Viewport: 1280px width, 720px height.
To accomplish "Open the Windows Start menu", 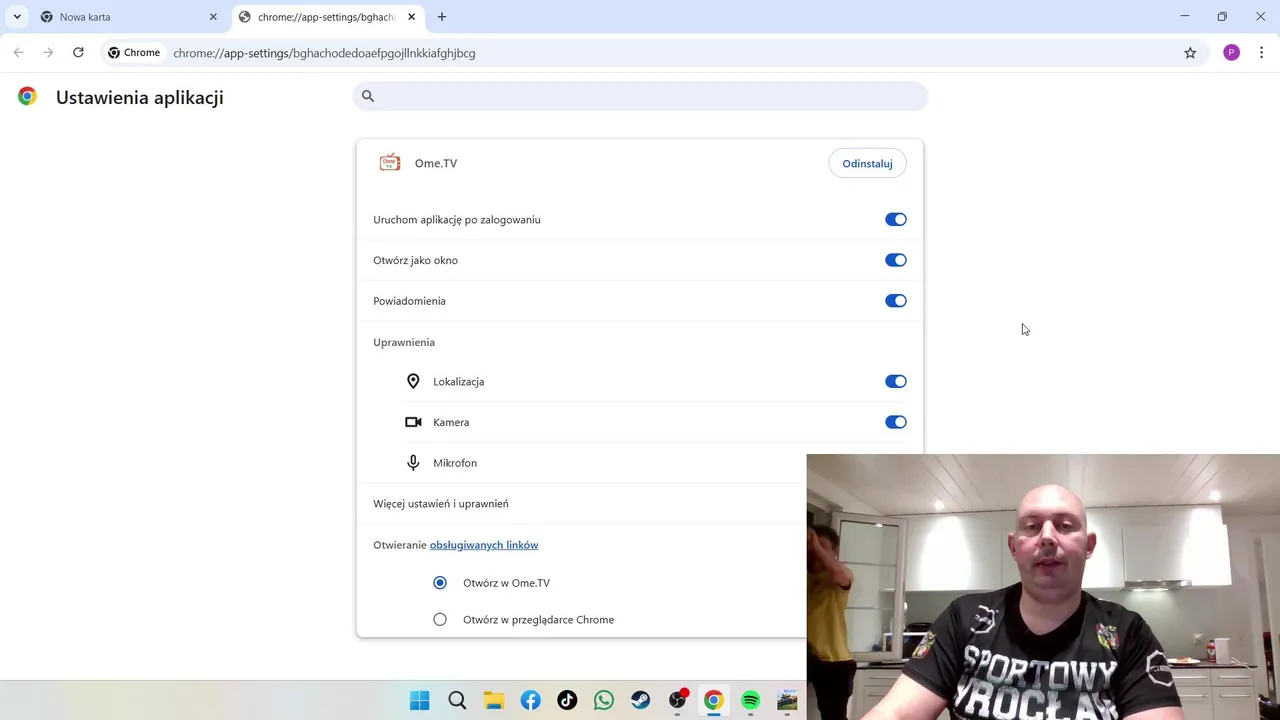I will pyautogui.click(x=420, y=701).
